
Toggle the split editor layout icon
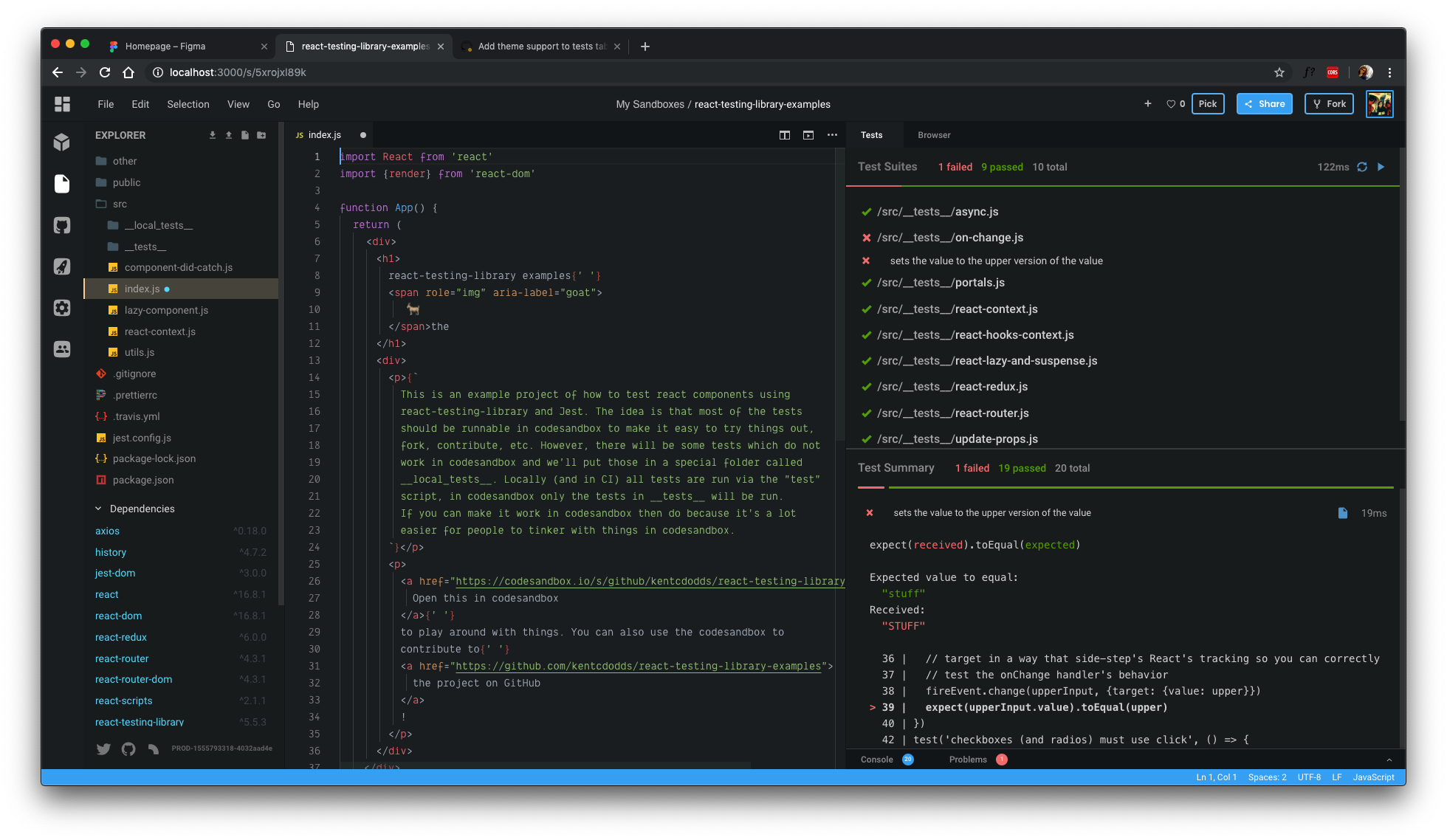[x=785, y=135]
